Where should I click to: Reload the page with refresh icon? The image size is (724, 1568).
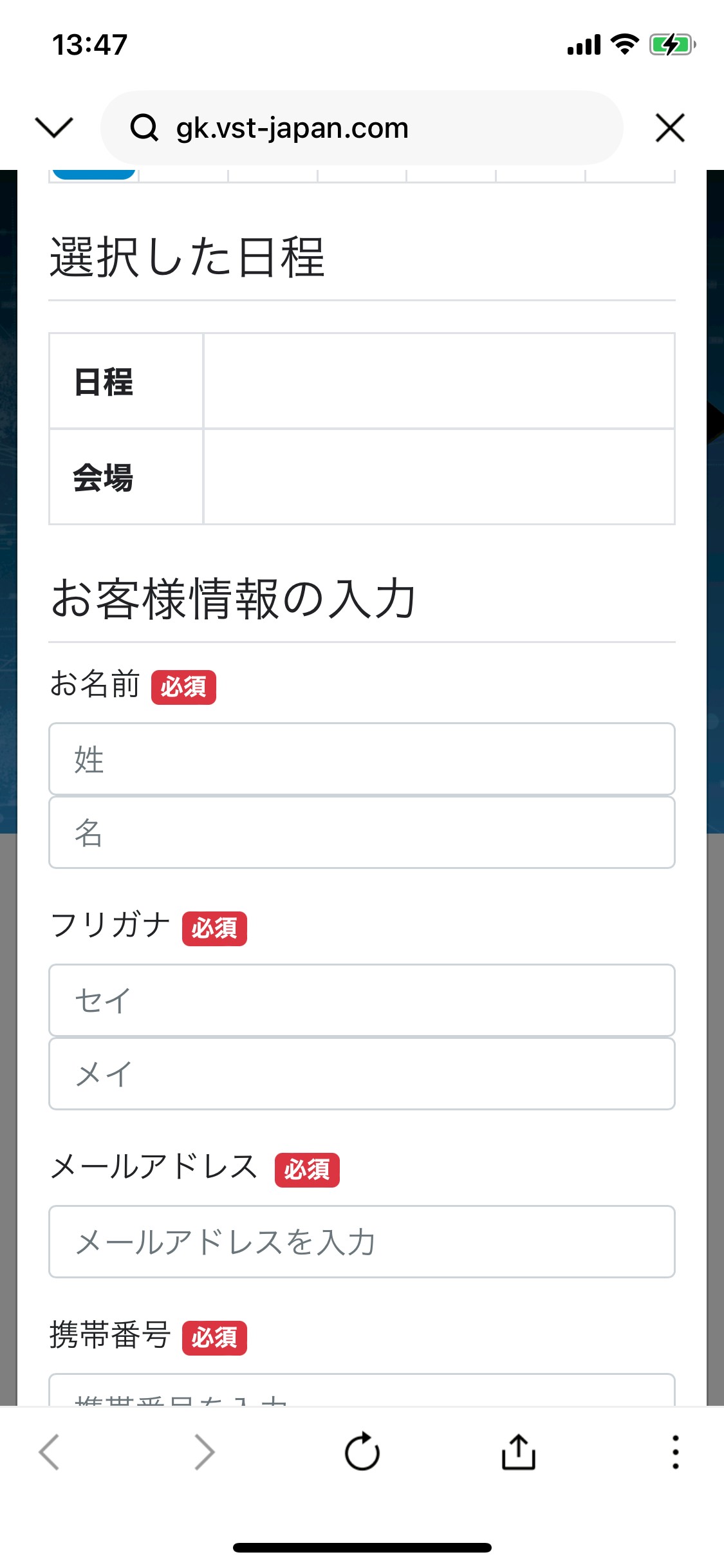pos(362,1451)
